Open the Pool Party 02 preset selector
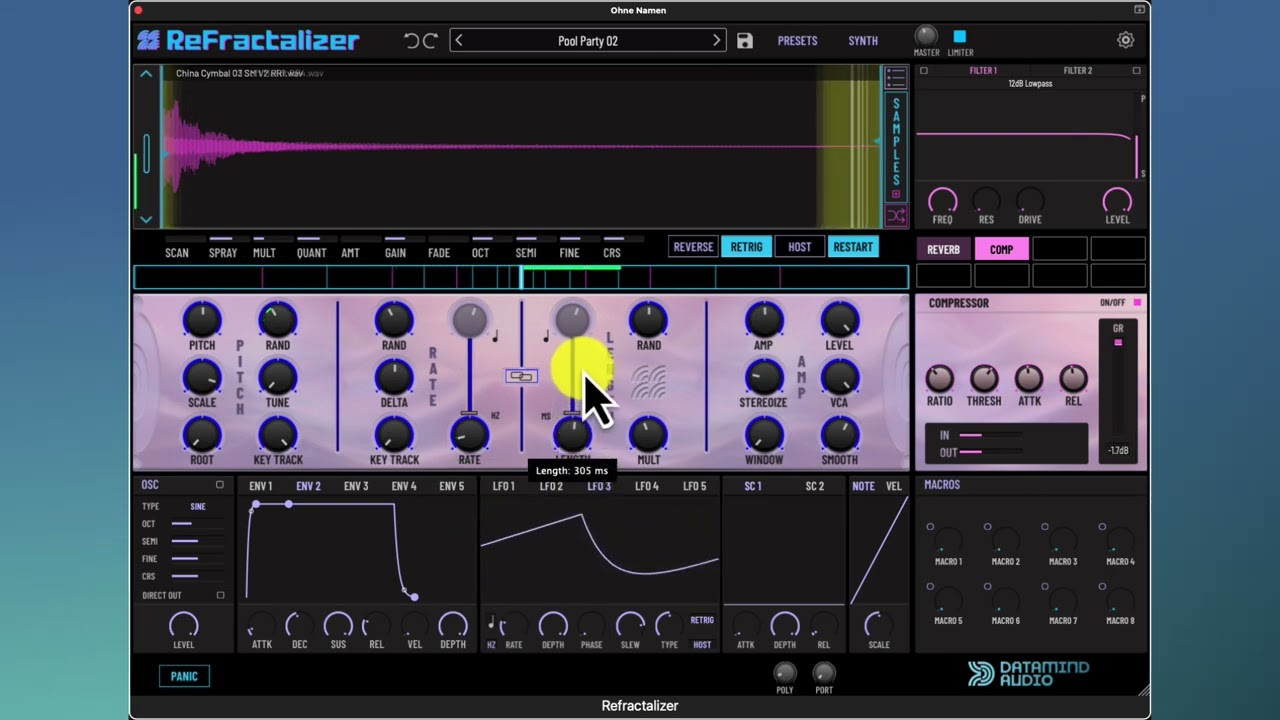The height and width of the screenshot is (720, 1280). click(x=588, y=41)
